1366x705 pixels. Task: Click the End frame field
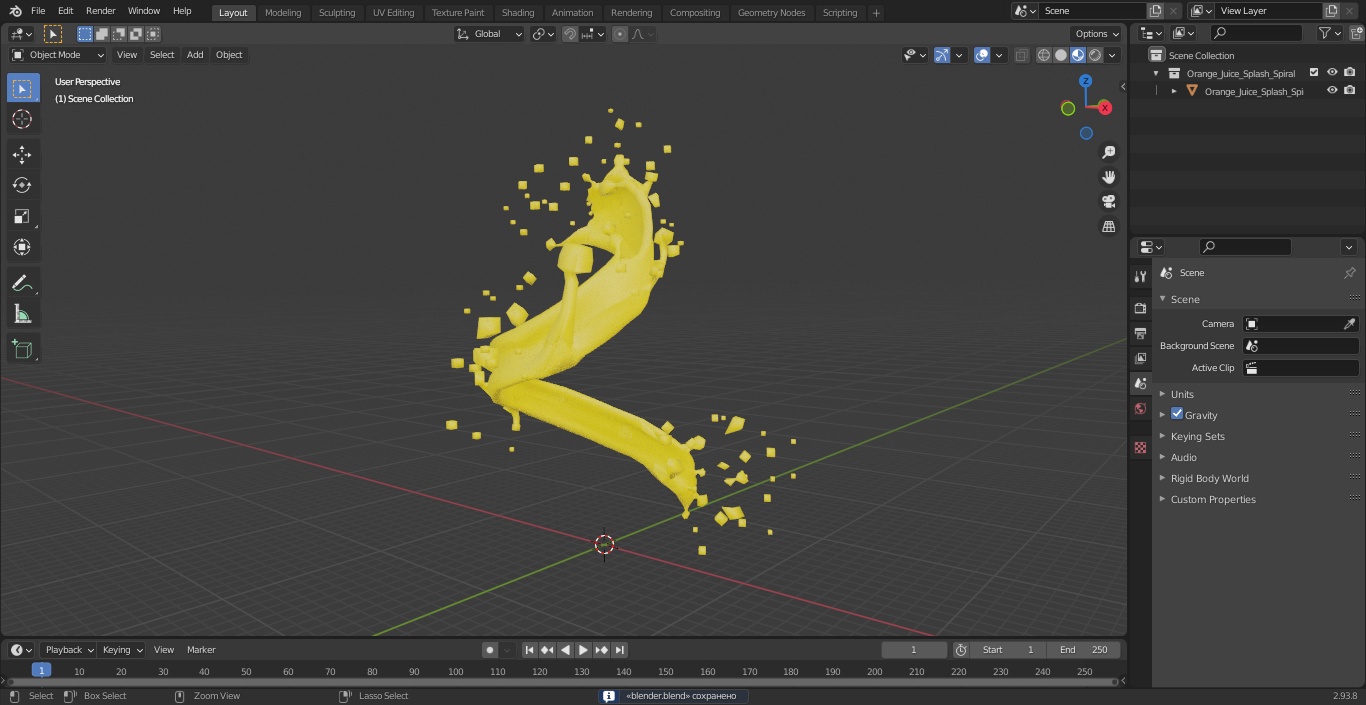(x=1084, y=650)
